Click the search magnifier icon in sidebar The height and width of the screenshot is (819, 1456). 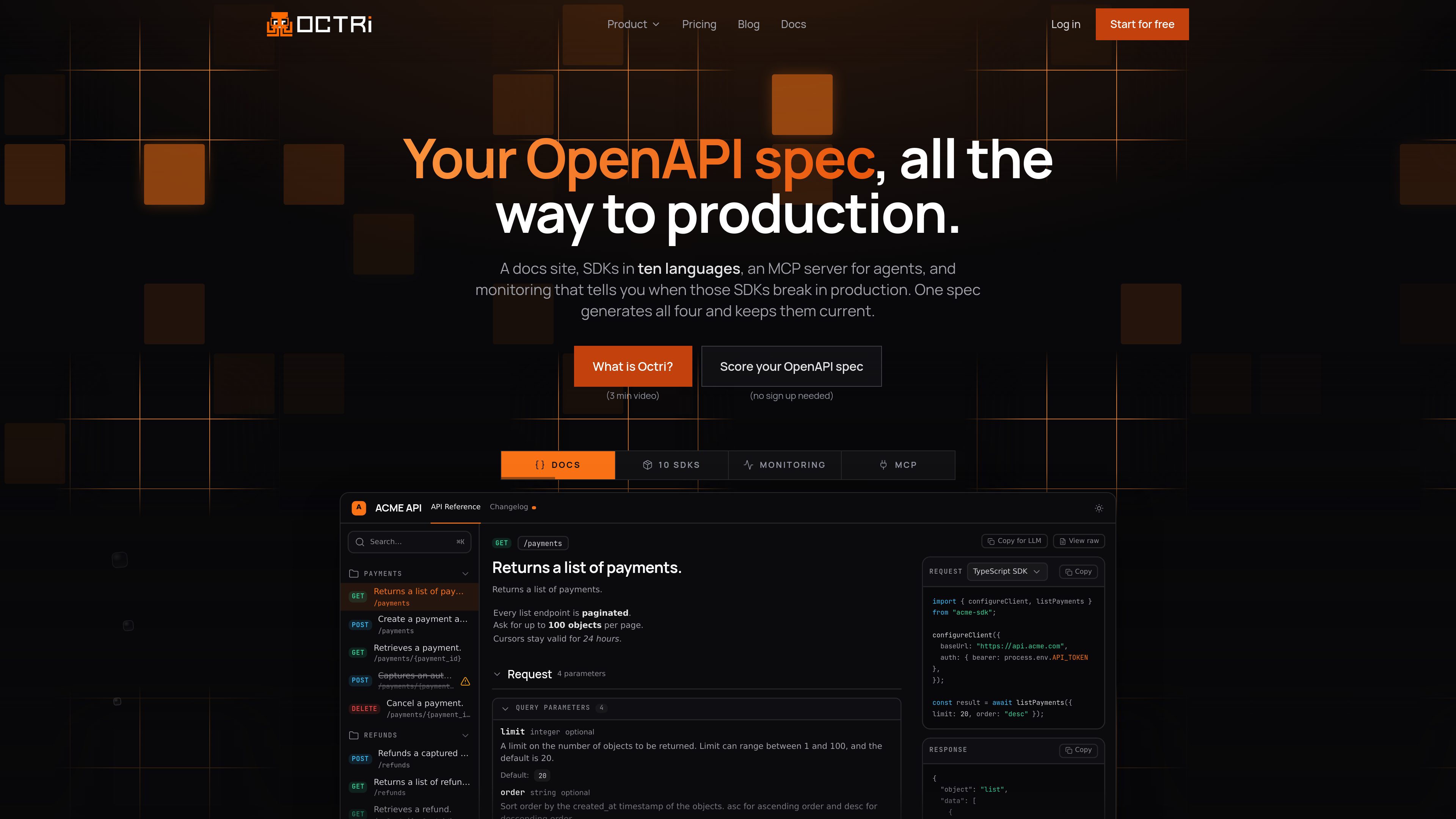[x=360, y=541]
